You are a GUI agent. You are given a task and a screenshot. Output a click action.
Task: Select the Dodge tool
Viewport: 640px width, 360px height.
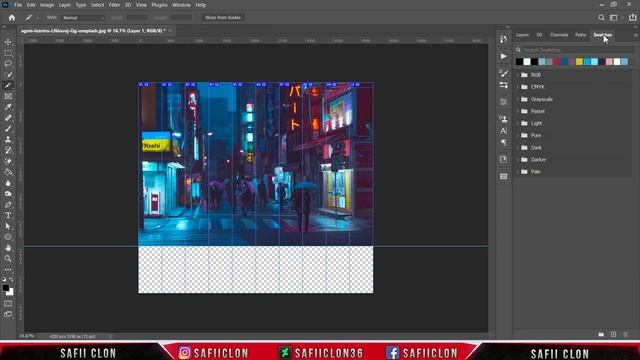coord(8,193)
